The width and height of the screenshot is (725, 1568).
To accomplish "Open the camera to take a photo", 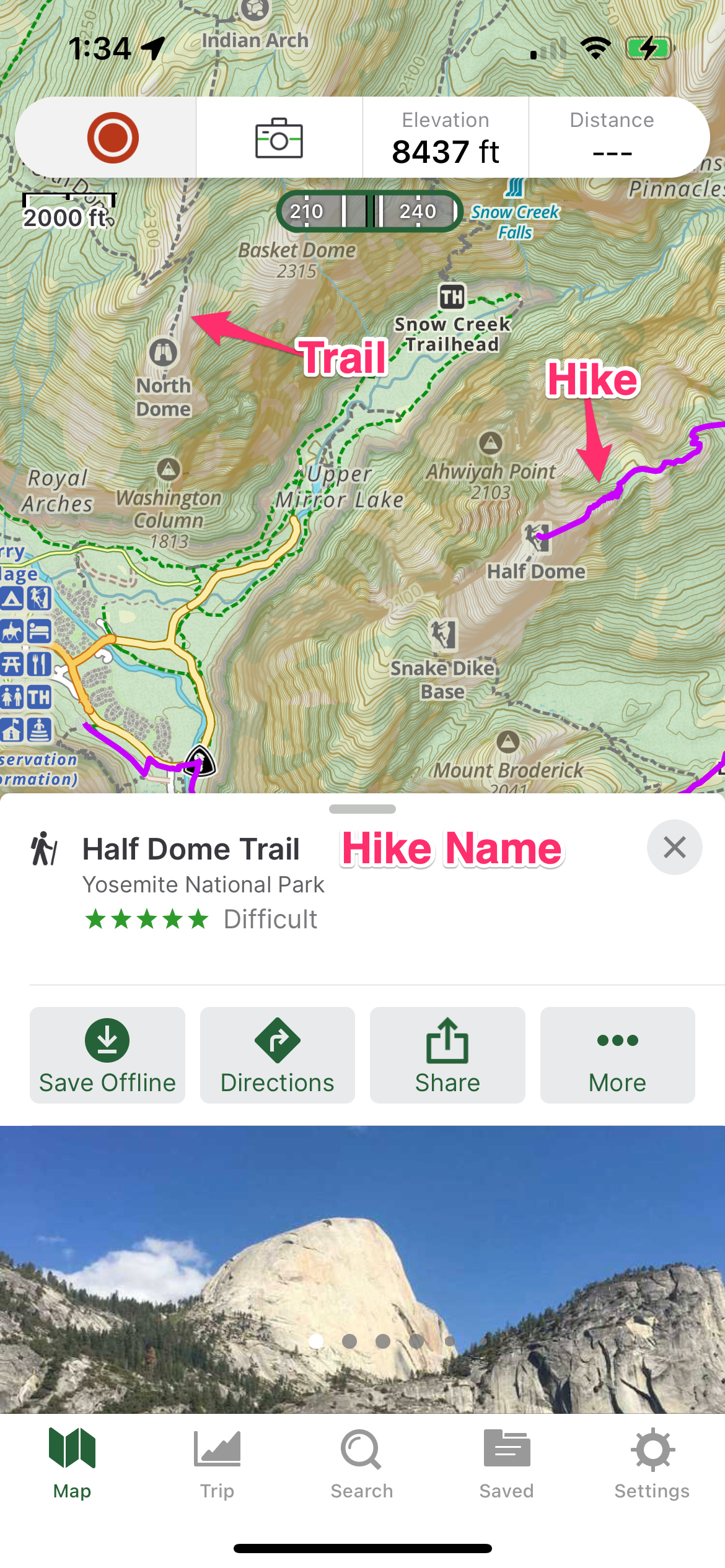I will pos(279,138).
